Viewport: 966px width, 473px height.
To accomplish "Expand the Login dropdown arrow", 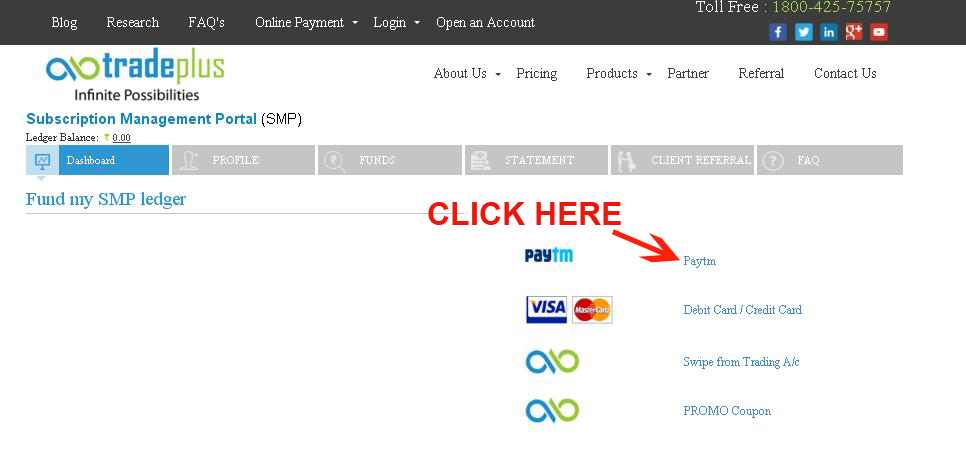I will (417, 23).
